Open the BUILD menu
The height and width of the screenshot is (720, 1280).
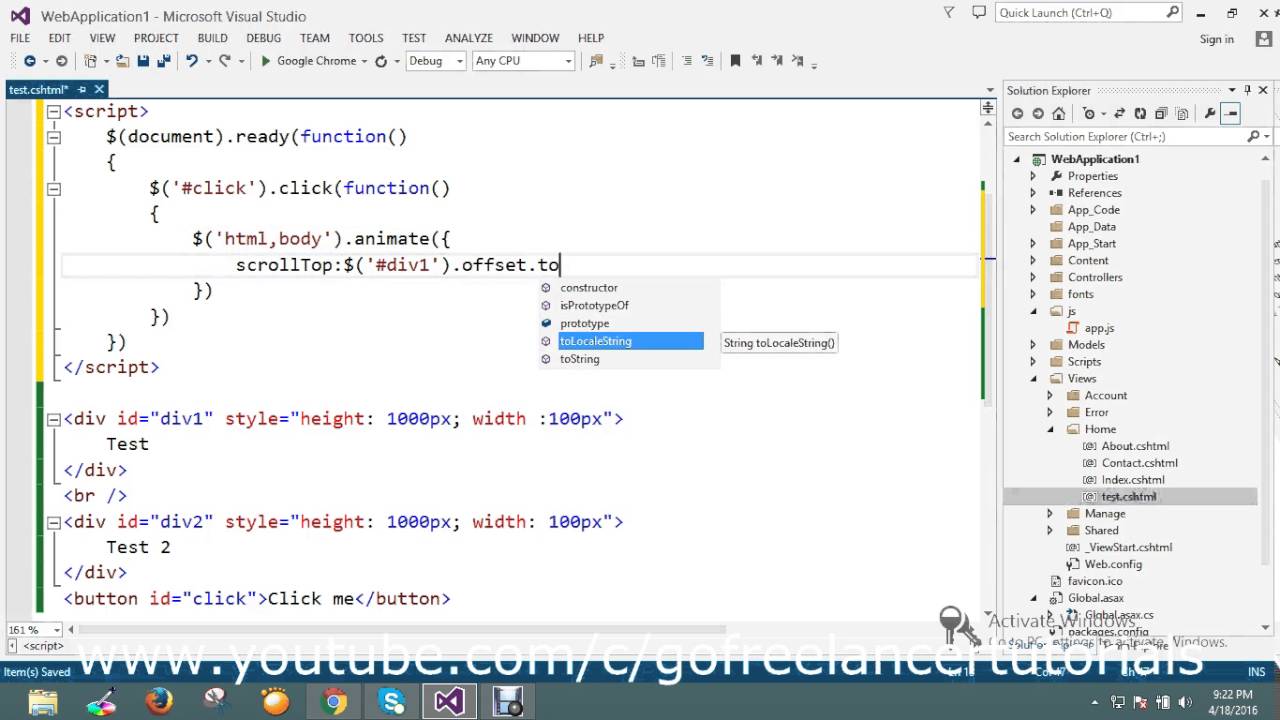tap(212, 38)
